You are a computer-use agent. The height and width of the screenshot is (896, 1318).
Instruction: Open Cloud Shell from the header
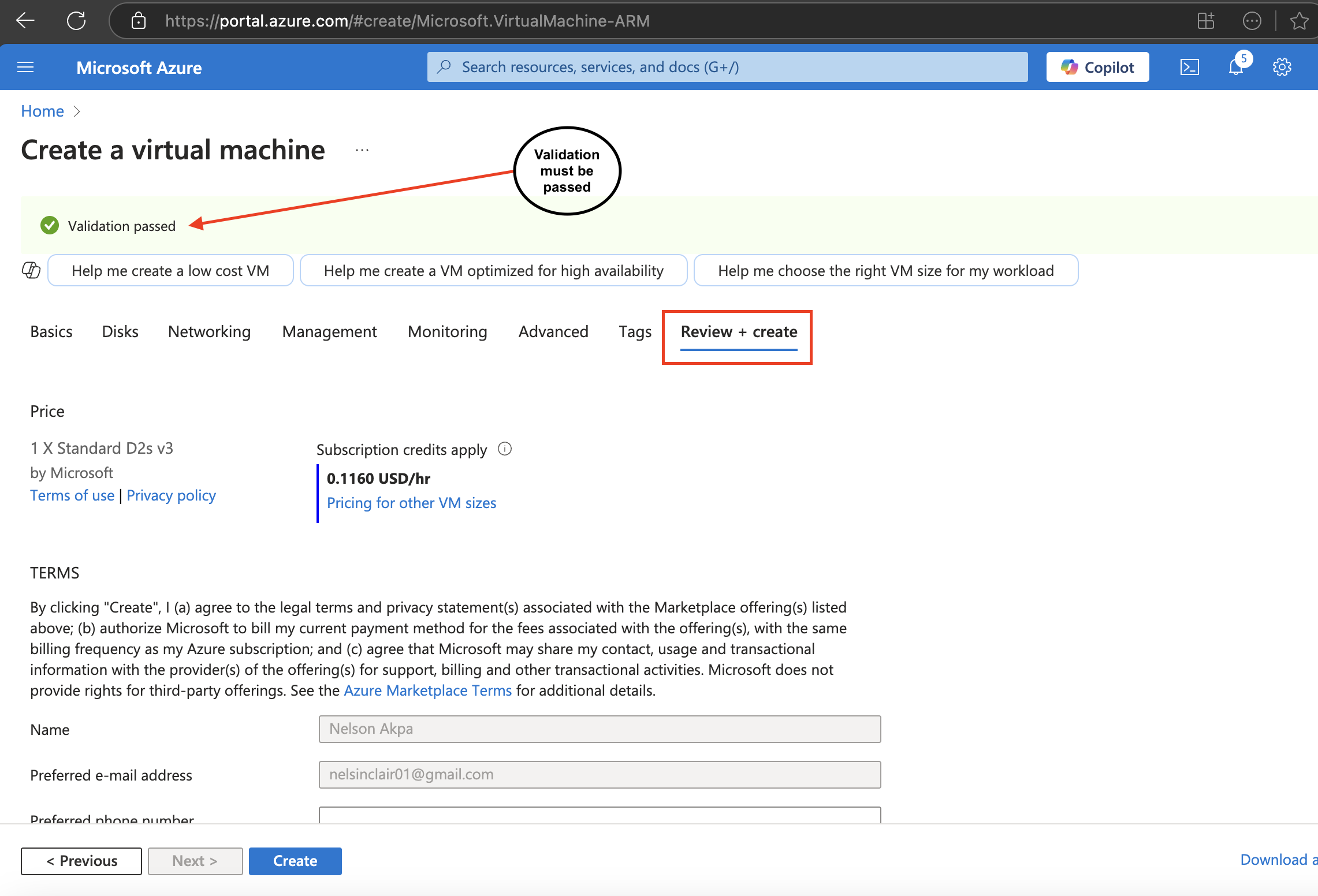1190,68
